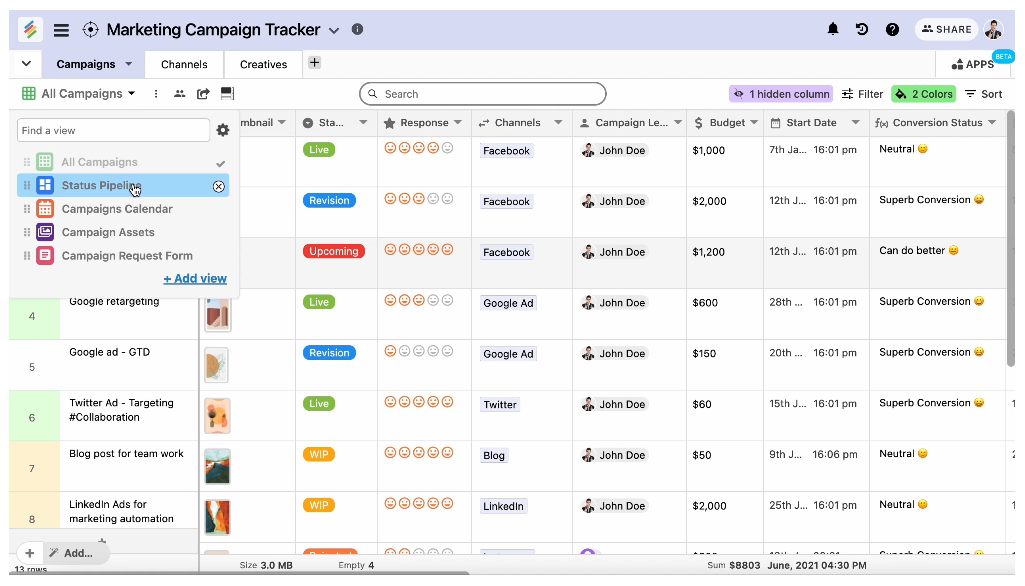The width and height of the screenshot is (1025, 586).
Task: Add a new table with plus tab
Action: 314,63
